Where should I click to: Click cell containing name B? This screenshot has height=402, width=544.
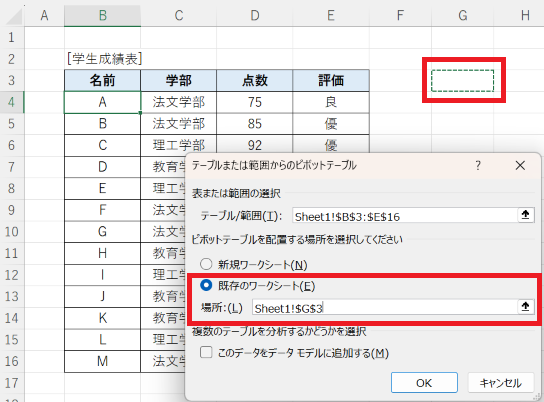pos(102,124)
